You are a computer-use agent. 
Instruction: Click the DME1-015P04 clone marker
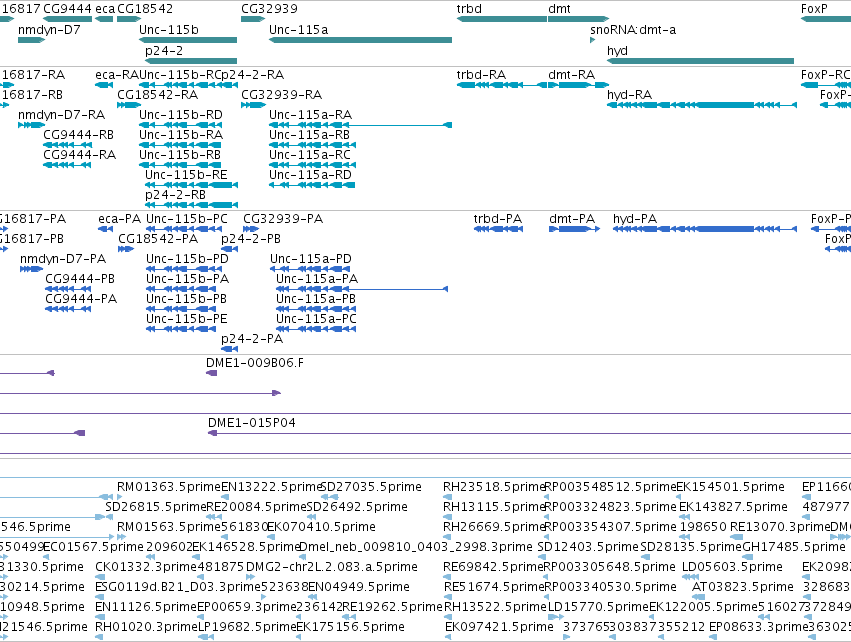tap(529, 433)
